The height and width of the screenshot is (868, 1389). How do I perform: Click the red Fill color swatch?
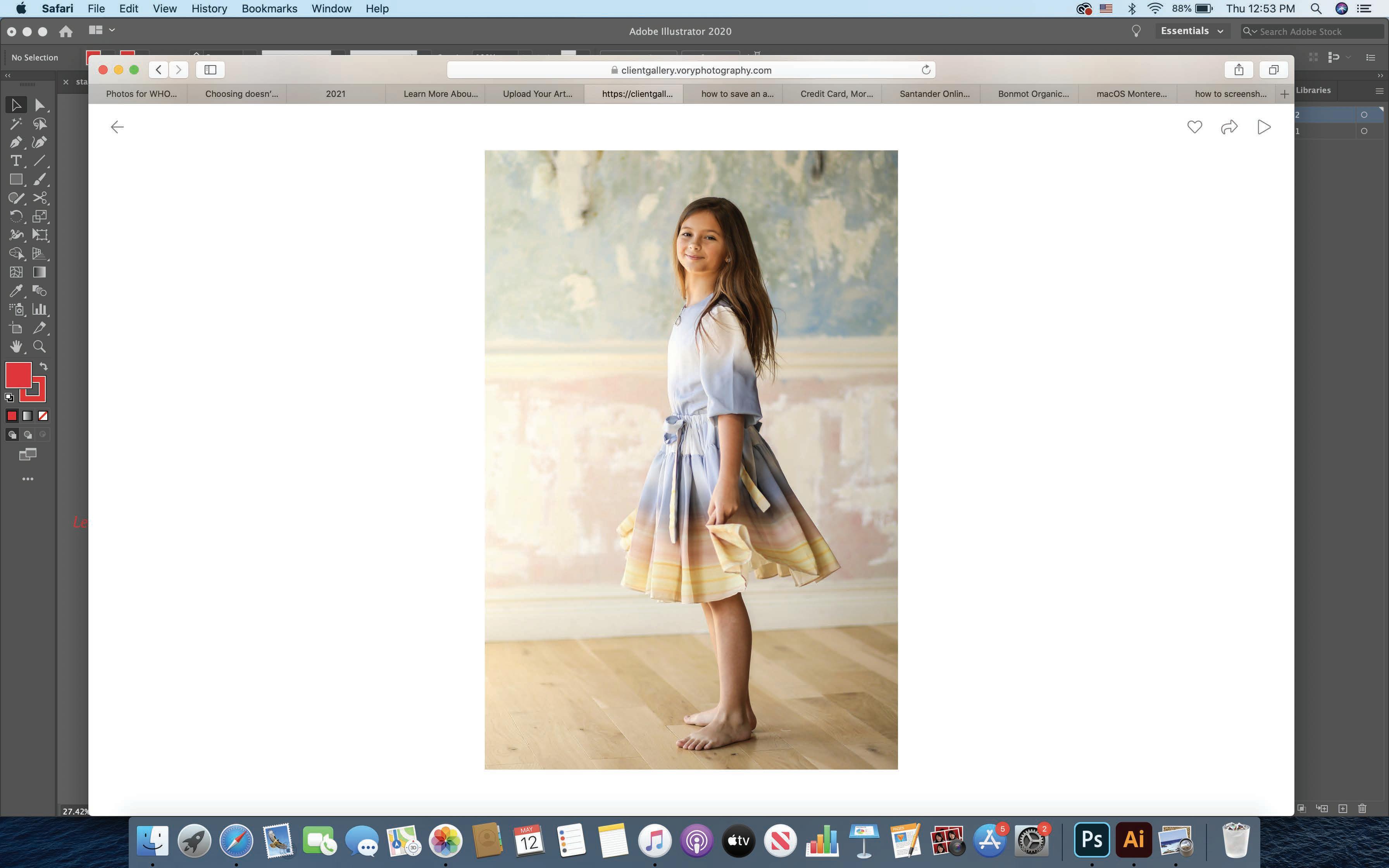(18, 375)
